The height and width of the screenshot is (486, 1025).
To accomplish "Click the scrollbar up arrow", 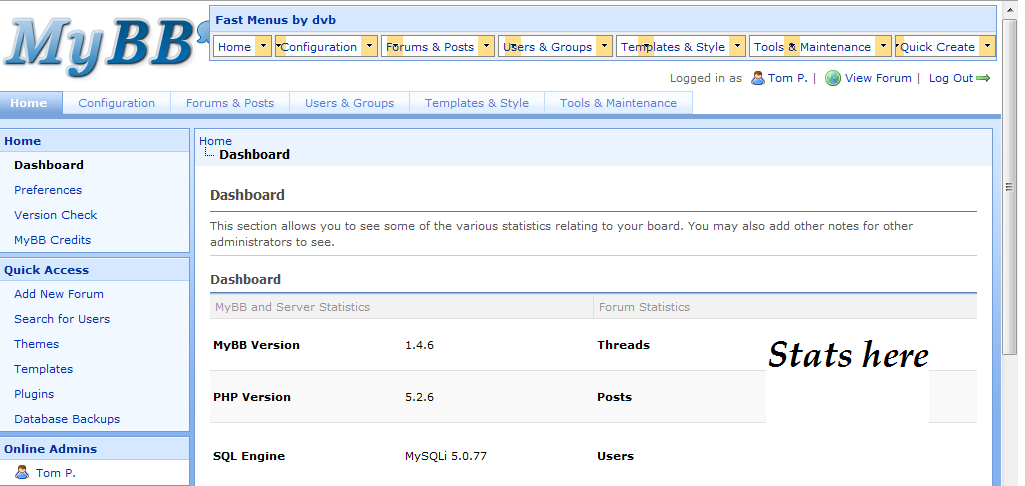I will click(1009, 8).
